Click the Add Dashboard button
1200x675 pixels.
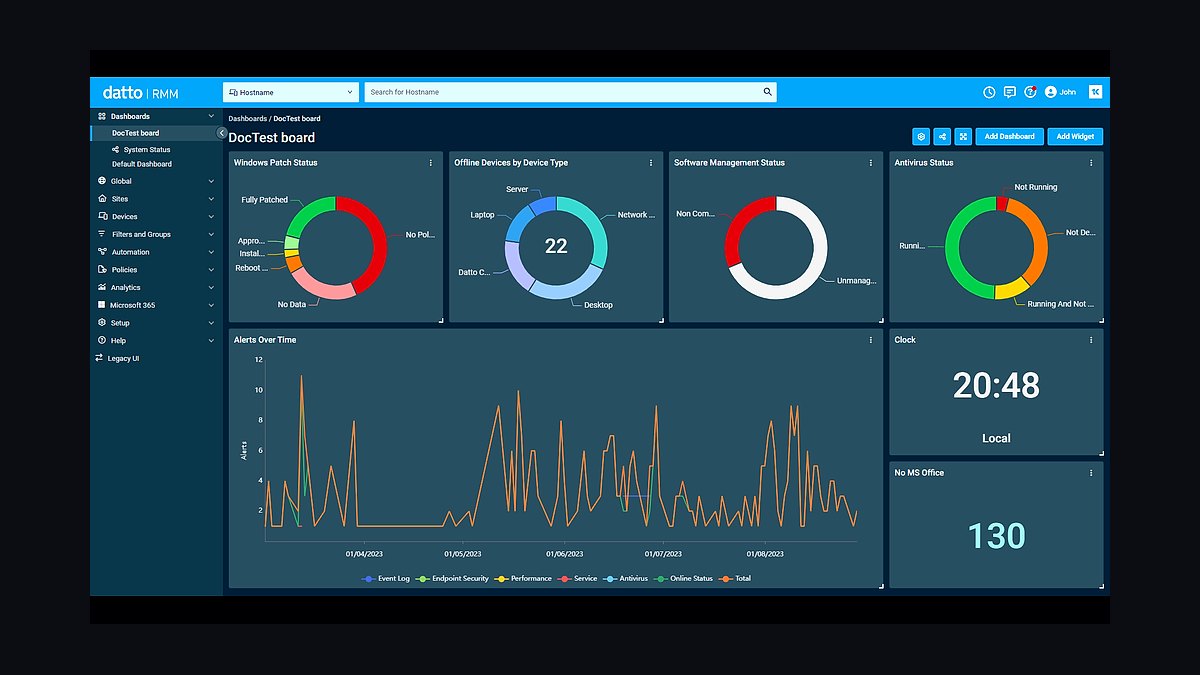(x=1010, y=137)
